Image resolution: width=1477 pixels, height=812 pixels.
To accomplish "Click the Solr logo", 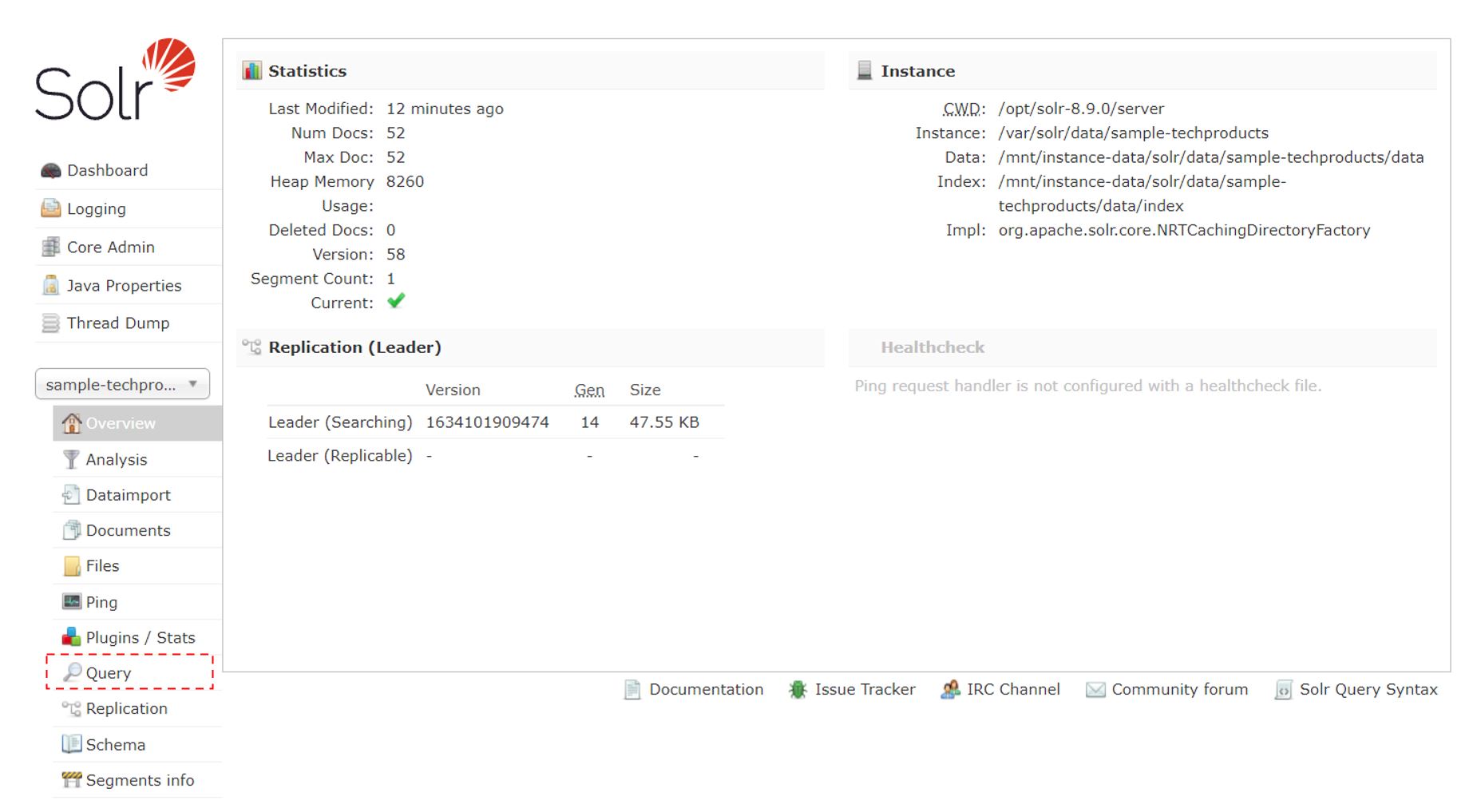I will tap(115, 79).
